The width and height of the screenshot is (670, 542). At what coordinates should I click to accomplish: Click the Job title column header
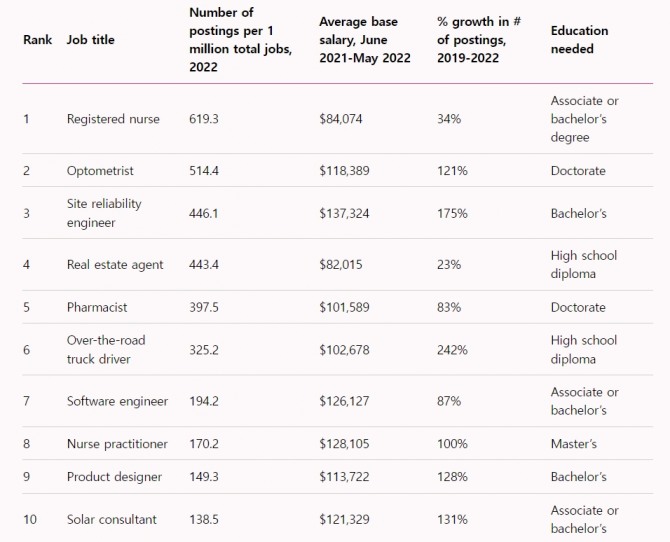[90, 40]
